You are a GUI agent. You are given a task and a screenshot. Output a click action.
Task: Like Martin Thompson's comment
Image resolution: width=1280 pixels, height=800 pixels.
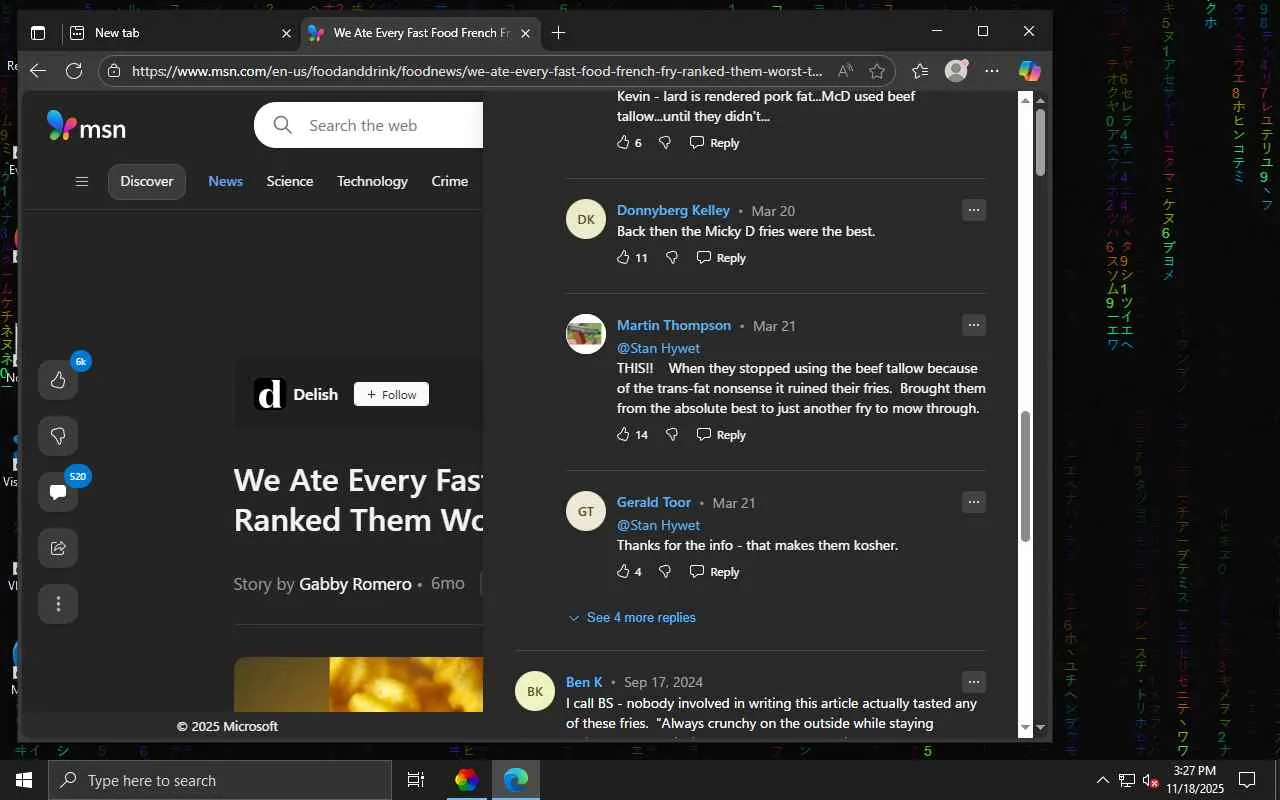(x=624, y=435)
